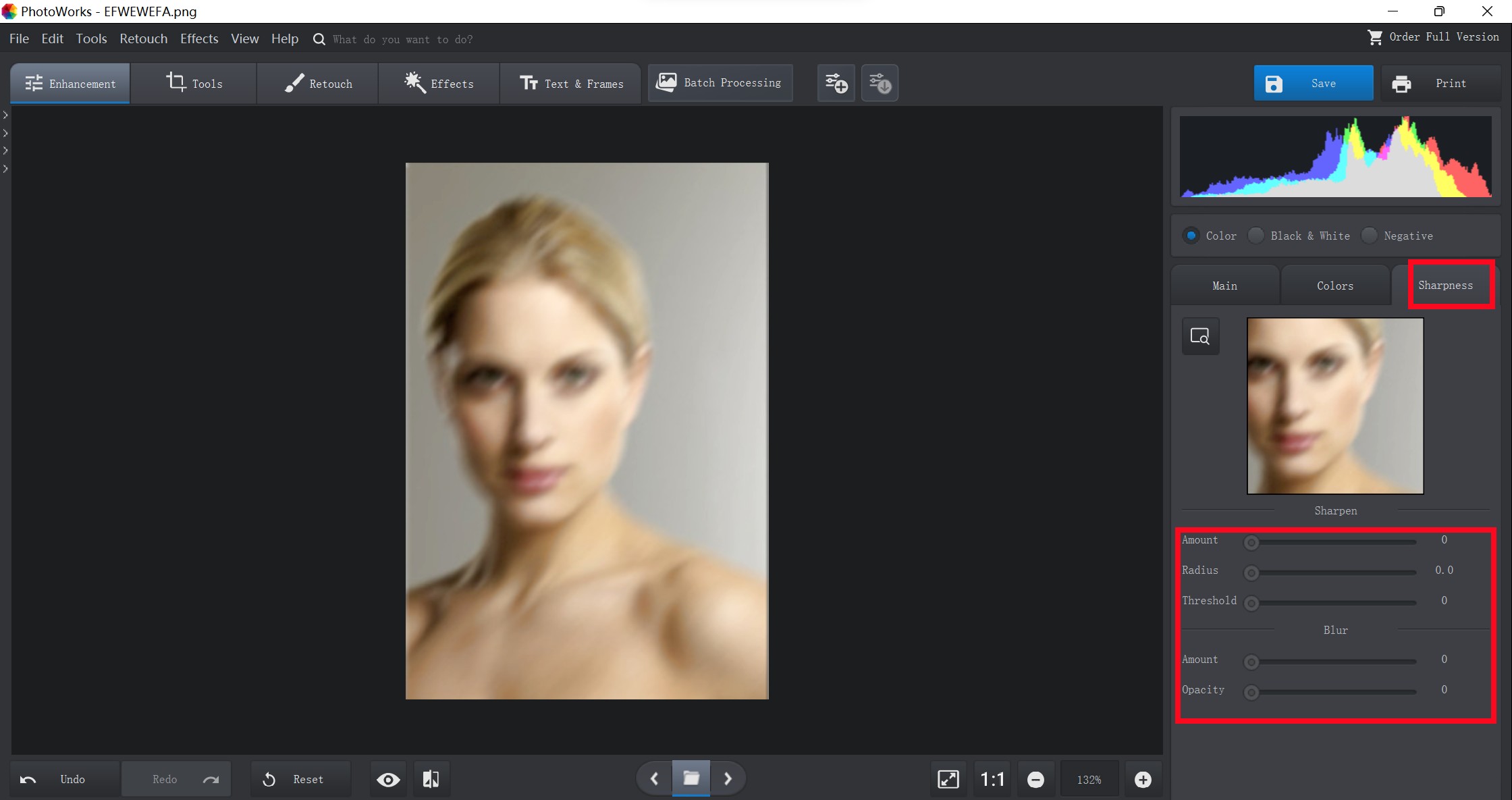Switch to the Colors tab
This screenshot has height=800, width=1512.
pyautogui.click(x=1334, y=286)
